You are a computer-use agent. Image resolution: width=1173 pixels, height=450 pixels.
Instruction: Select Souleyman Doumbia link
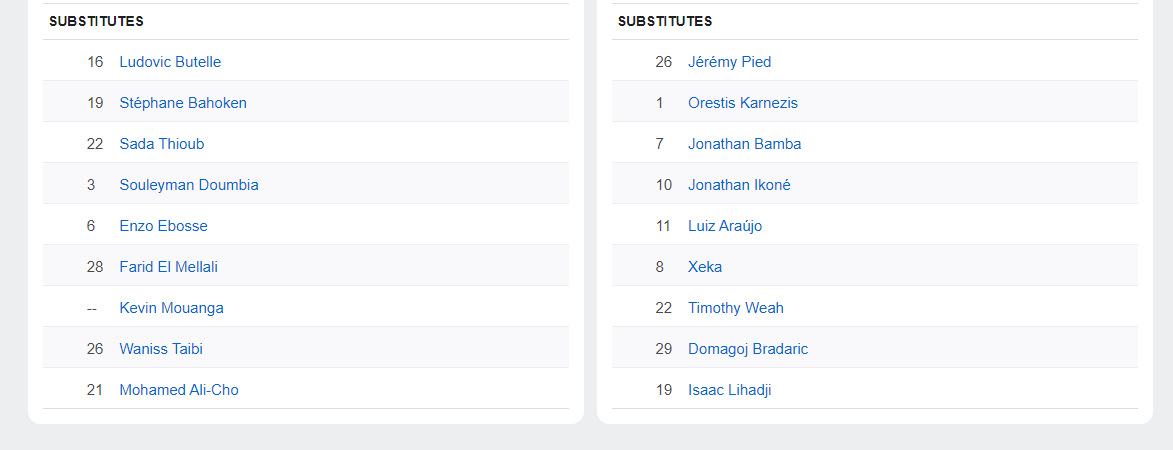point(189,185)
